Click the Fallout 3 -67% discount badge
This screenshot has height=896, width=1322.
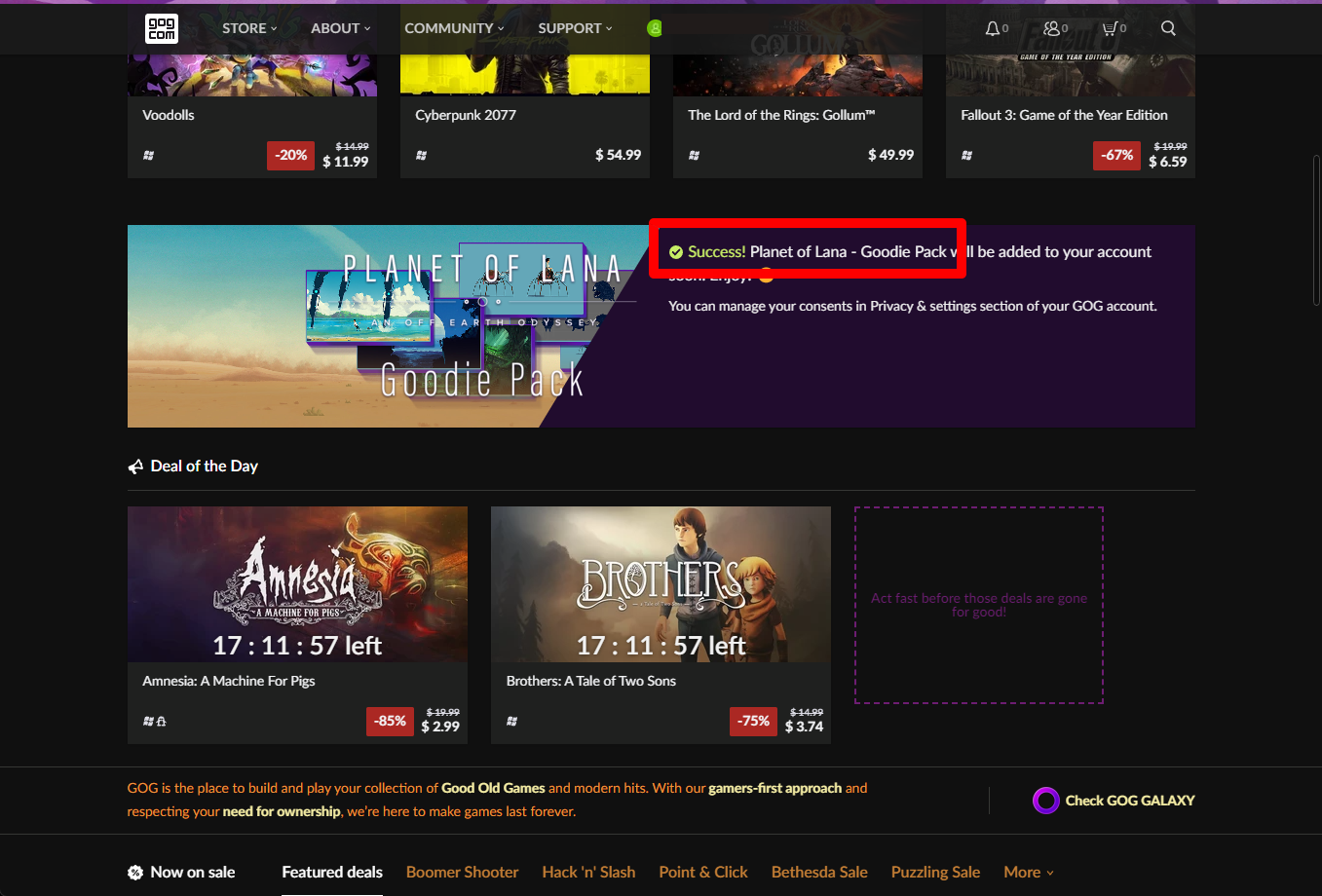pyautogui.click(x=1116, y=155)
